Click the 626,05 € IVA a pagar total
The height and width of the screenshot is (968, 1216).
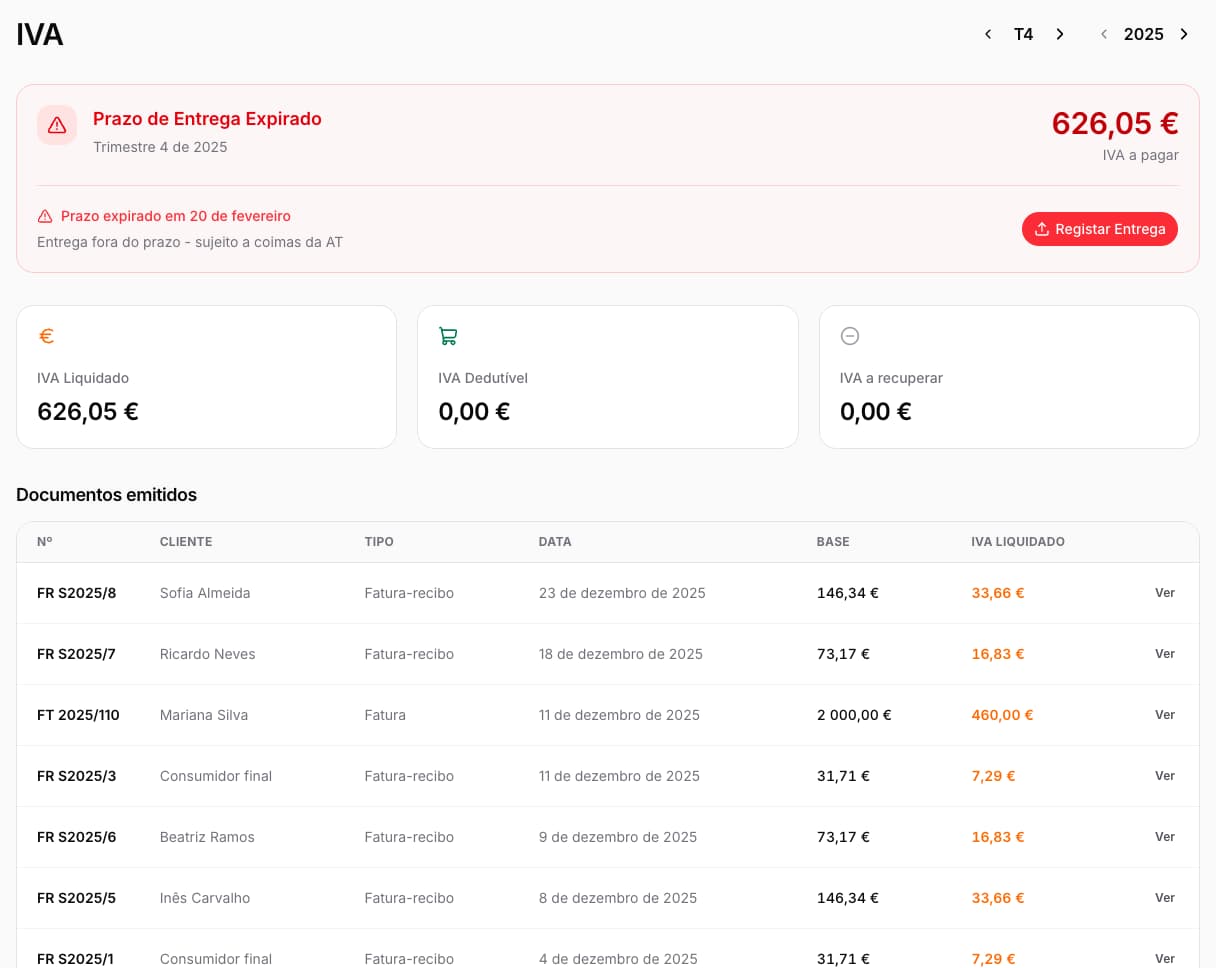point(1115,123)
